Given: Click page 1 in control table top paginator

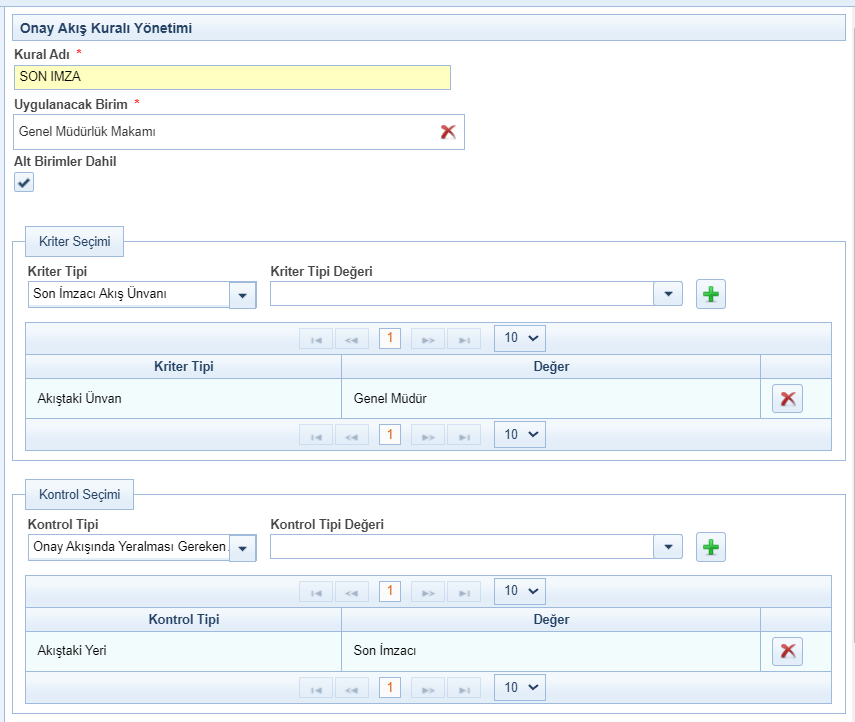Looking at the screenshot, I should click(390, 591).
